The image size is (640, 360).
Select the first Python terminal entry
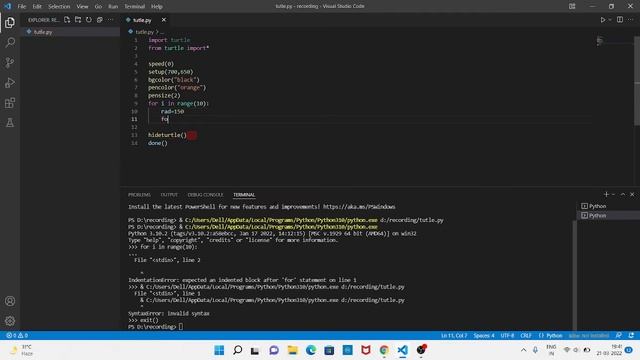tap(608, 206)
